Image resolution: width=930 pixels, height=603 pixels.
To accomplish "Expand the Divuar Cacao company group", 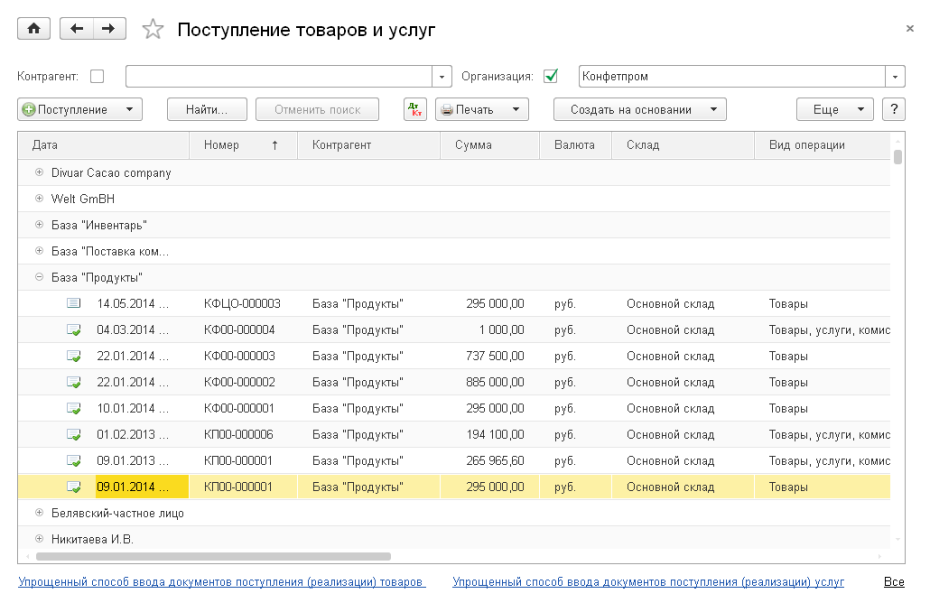I will (39, 173).
